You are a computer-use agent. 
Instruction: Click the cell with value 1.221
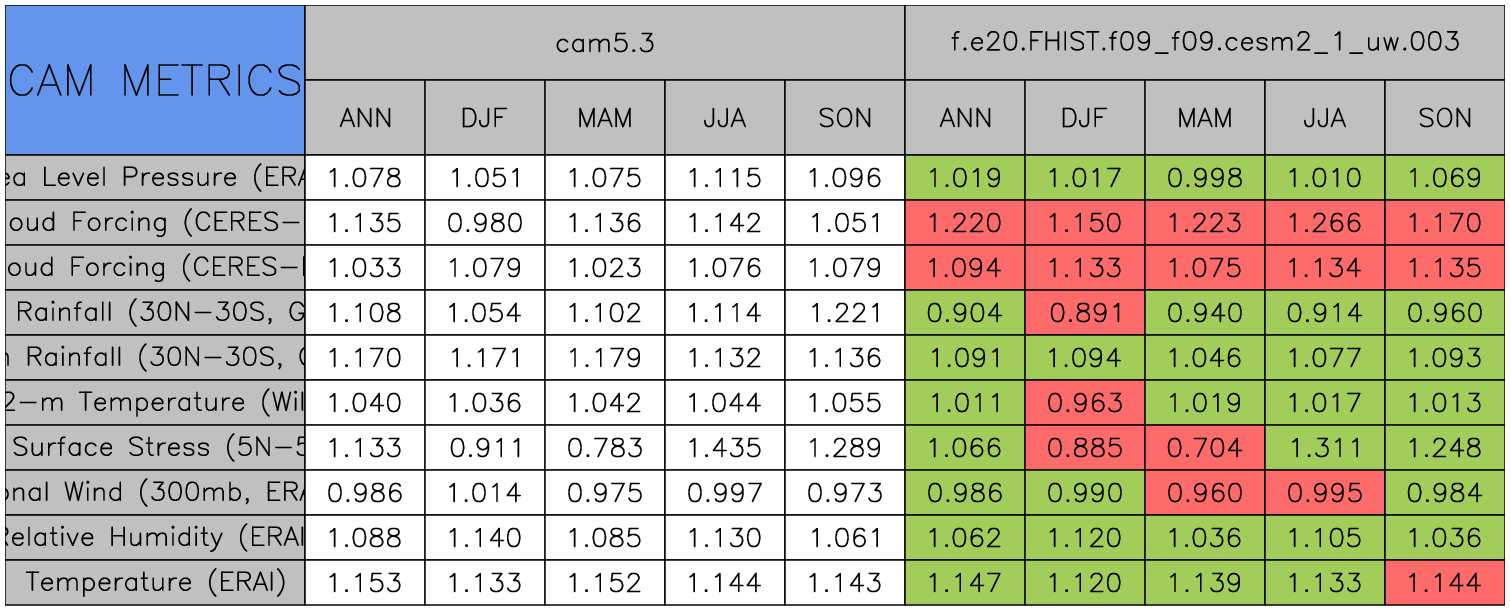pos(845,312)
